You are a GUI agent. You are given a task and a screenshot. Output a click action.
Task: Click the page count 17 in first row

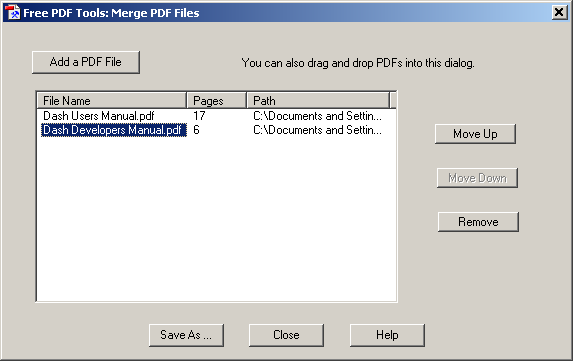click(x=199, y=116)
